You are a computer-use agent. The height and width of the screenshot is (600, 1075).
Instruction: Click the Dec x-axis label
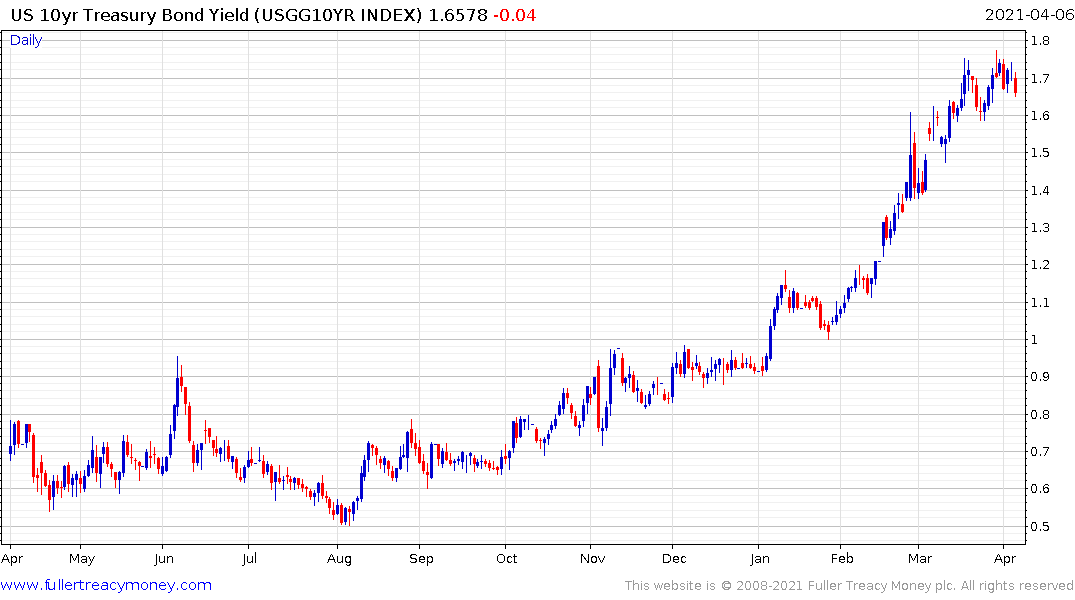(x=674, y=559)
